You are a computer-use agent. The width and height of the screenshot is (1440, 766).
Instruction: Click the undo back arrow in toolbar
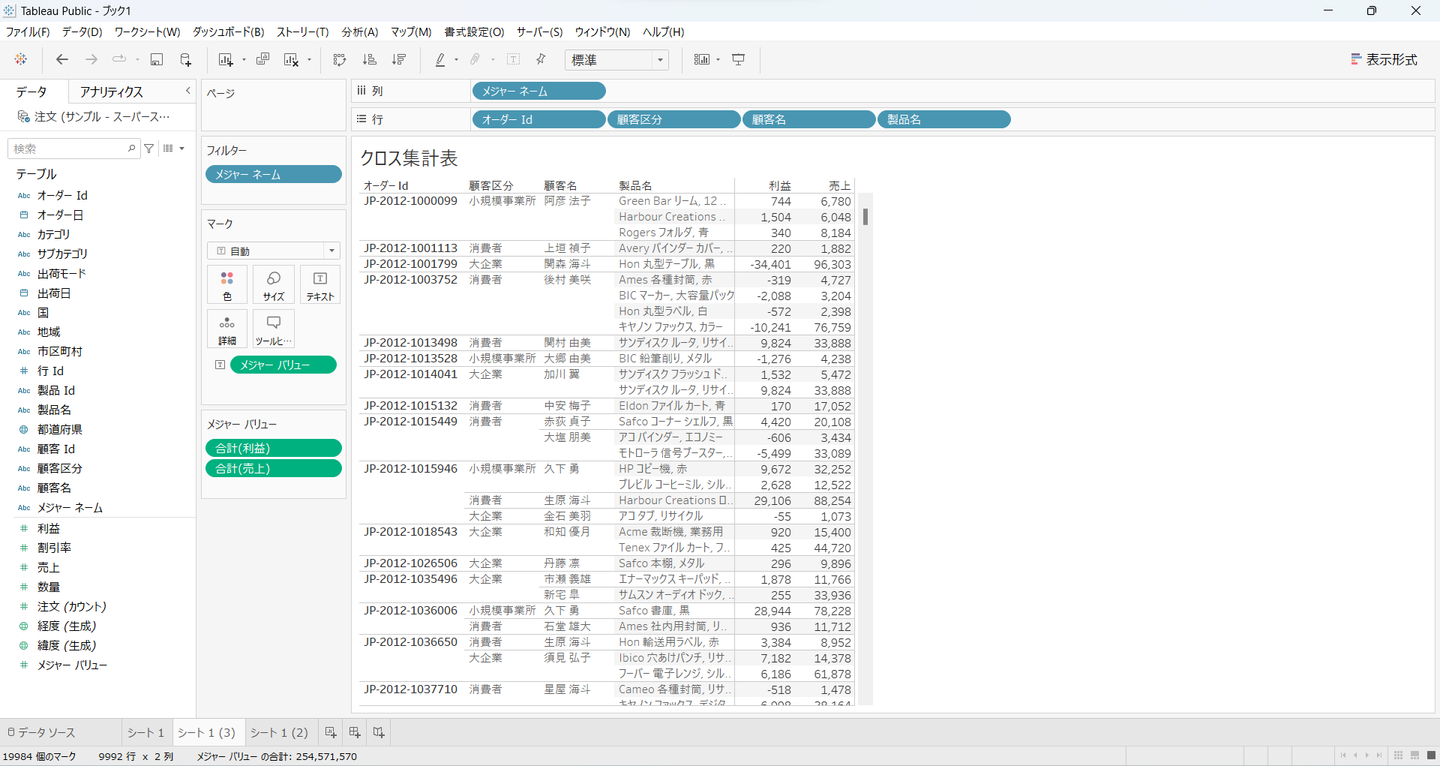[x=62, y=60]
